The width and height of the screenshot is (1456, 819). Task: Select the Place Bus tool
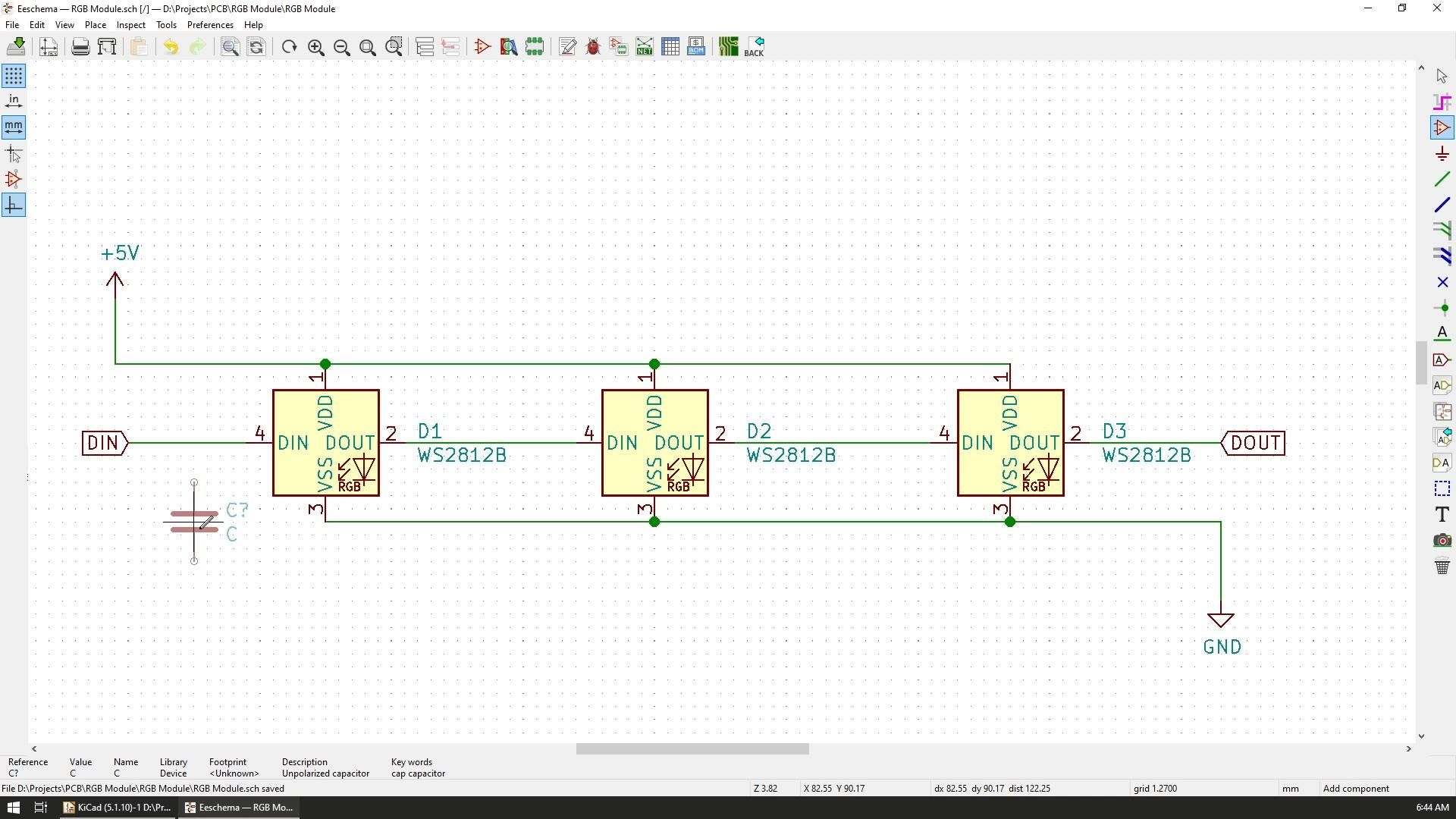tap(1443, 205)
